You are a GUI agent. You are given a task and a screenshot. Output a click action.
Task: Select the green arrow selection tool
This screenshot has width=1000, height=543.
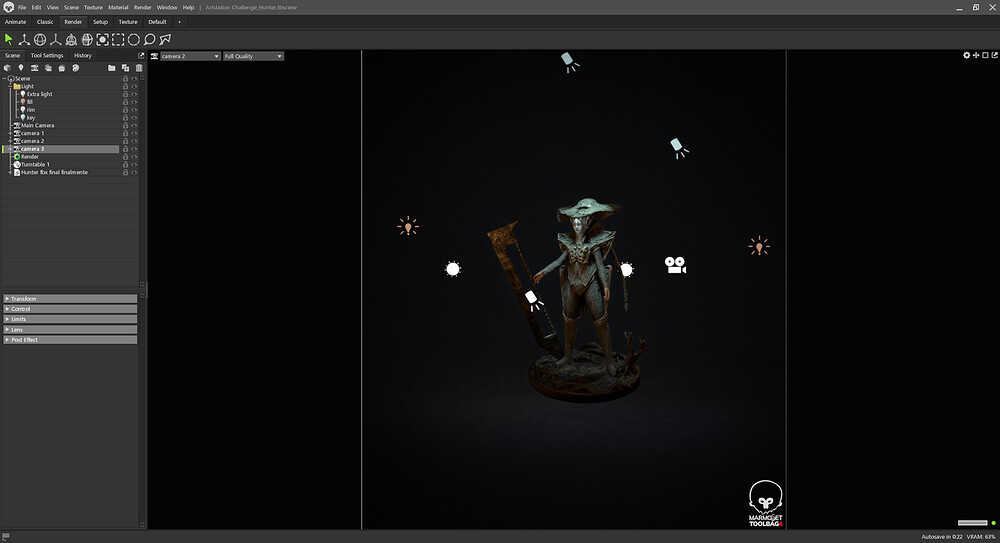click(x=8, y=40)
